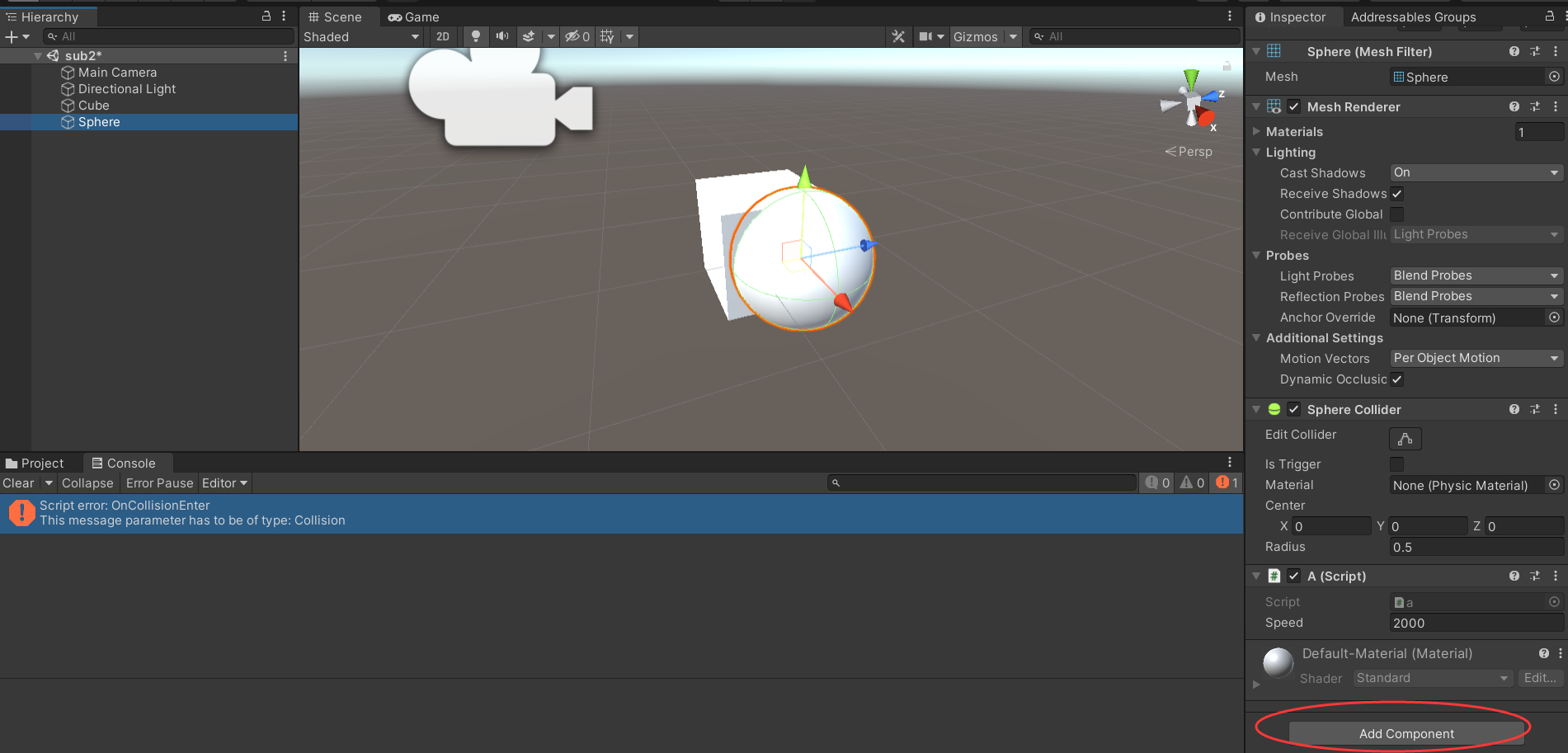This screenshot has width=1568, height=753.
Task: Open the Shaded draw mode dropdown
Action: click(361, 36)
